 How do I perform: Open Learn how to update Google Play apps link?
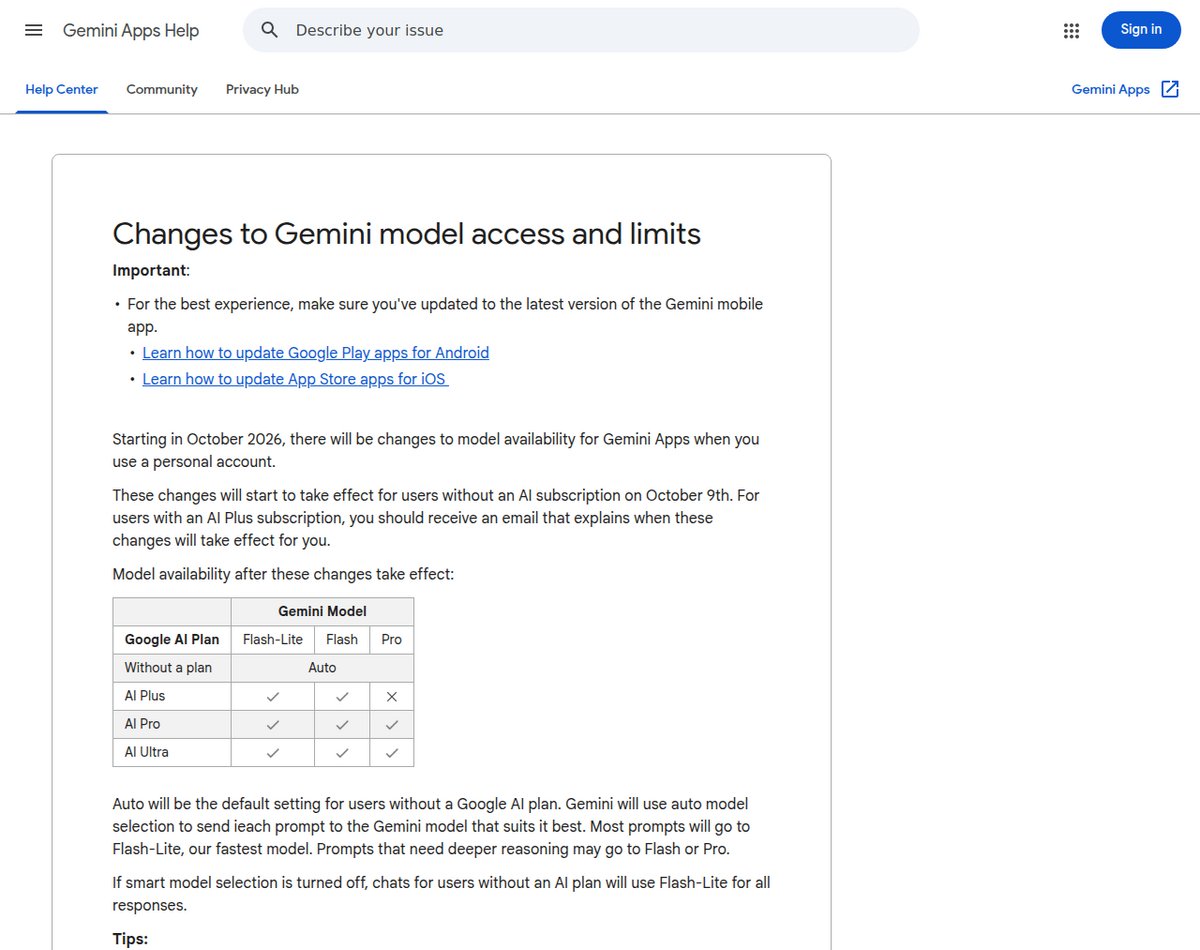pyautogui.click(x=316, y=353)
